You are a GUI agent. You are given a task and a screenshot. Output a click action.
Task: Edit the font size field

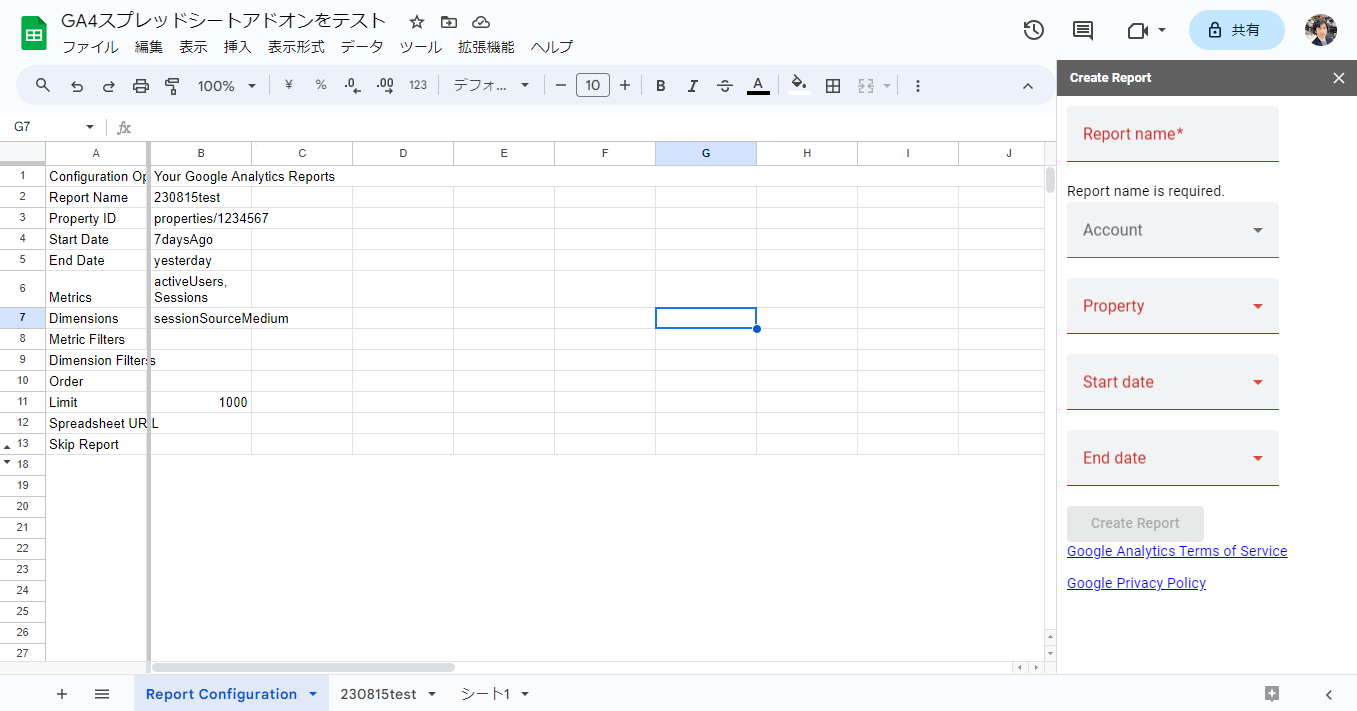(593, 86)
